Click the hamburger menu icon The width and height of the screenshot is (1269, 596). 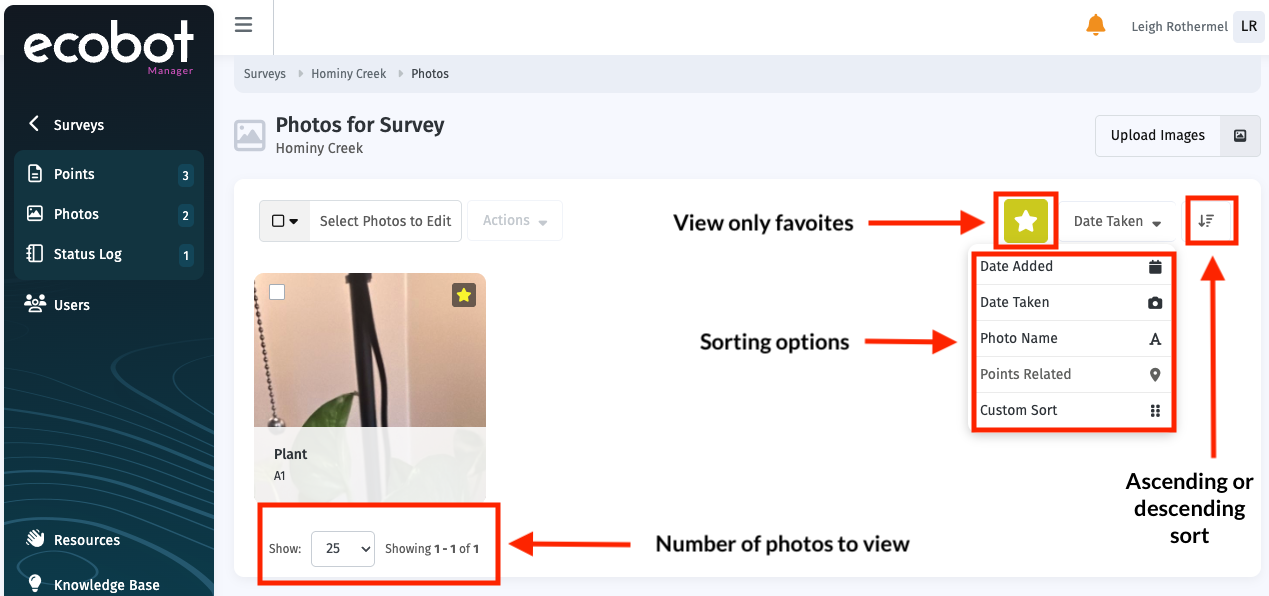click(243, 25)
